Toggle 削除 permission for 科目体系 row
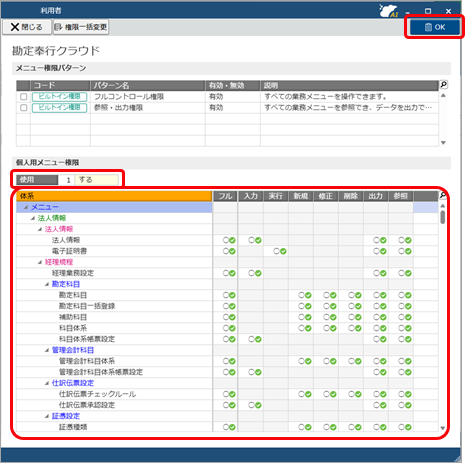 355,328
